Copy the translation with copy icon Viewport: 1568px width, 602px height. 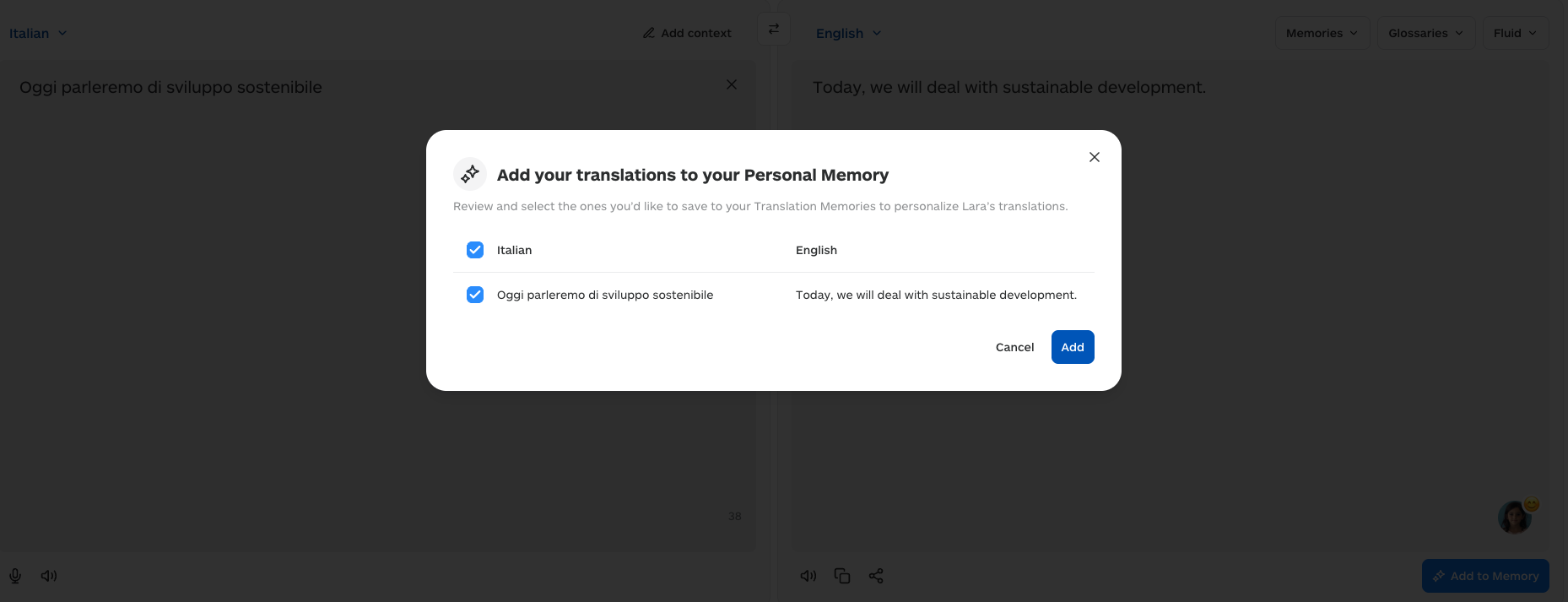[x=841, y=576]
